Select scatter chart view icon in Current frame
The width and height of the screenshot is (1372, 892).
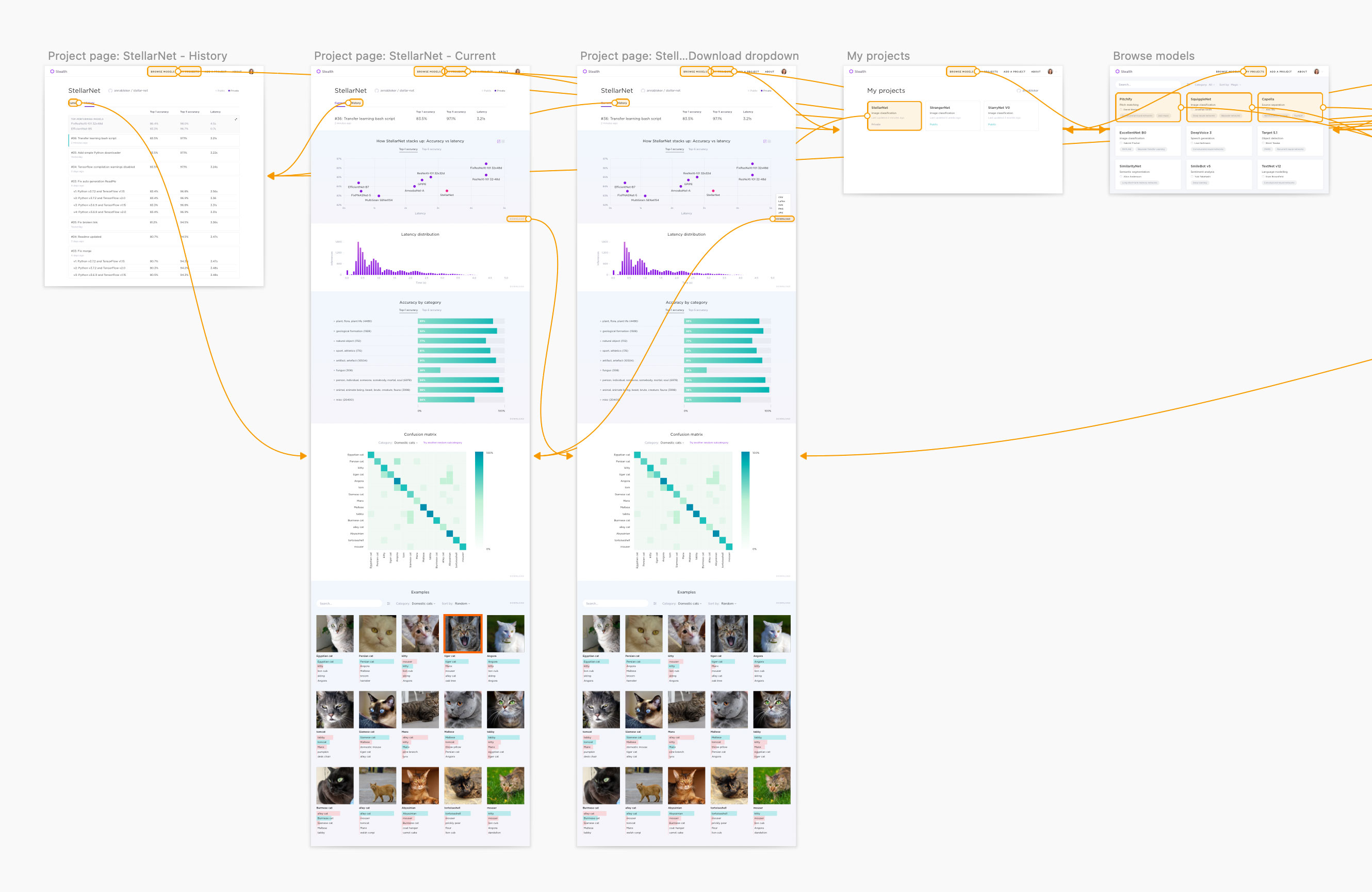499,141
